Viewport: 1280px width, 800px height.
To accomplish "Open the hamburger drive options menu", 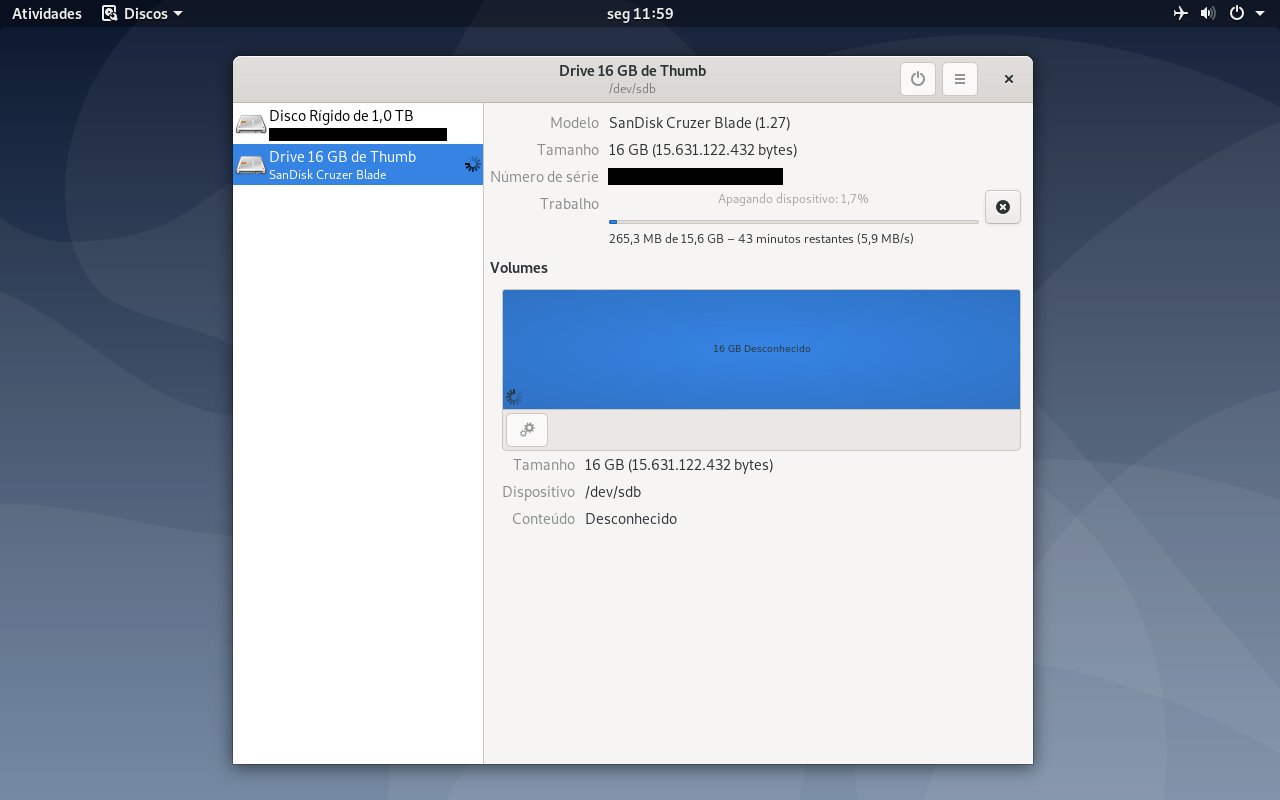I will pos(960,79).
